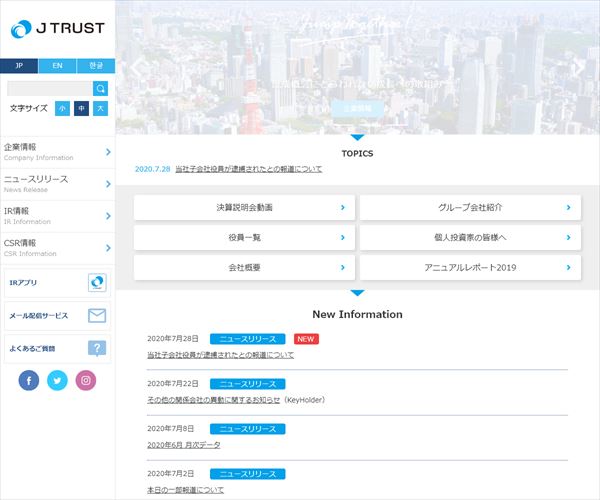This screenshot has width=600, height=500.
Task: Open よくあるご質問 banner
Action: (57, 349)
